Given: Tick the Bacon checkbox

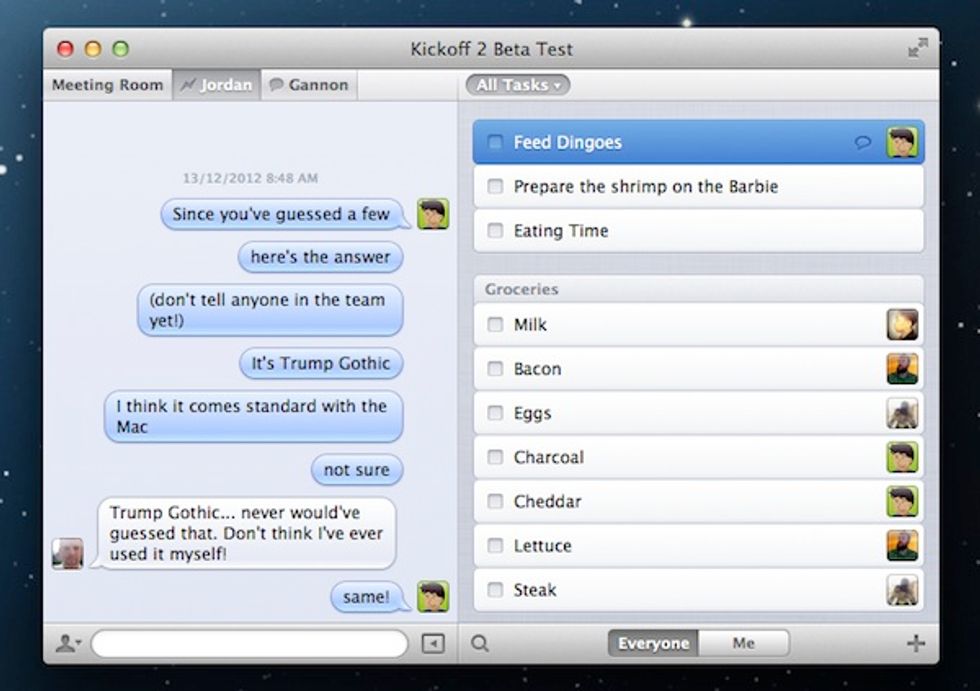Looking at the screenshot, I should pyautogui.click(x=495, y=369).
